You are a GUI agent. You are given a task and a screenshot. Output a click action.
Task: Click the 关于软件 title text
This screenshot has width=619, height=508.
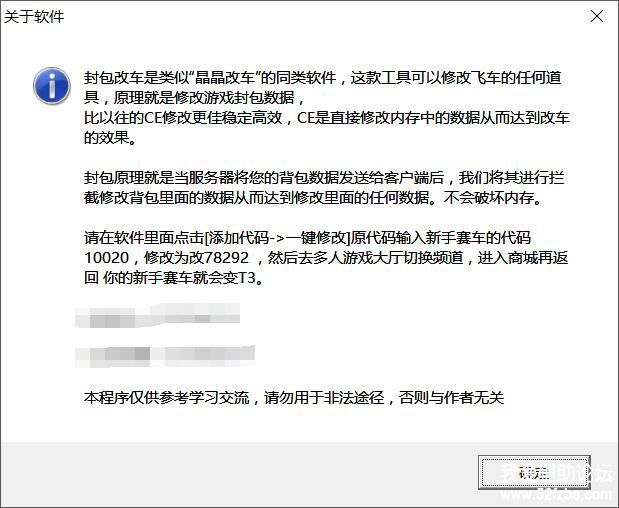pos(34,17)
